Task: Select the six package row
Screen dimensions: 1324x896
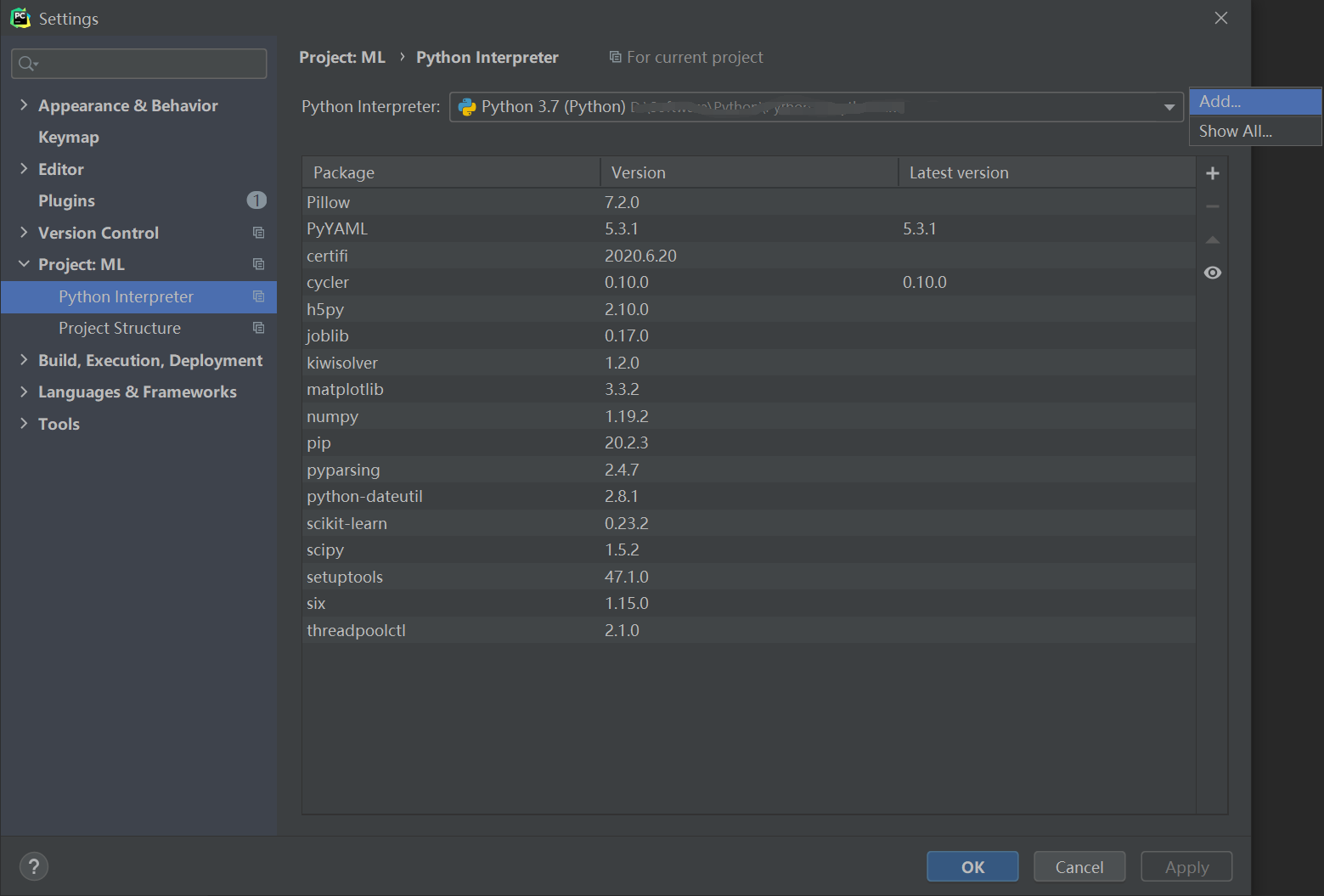Action: coord(749,603)
